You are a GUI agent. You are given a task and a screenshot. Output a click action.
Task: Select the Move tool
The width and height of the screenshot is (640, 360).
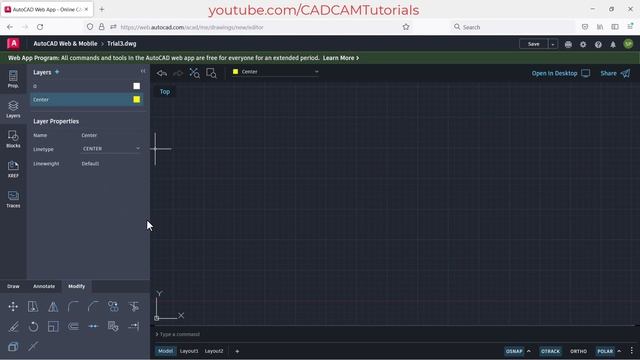[13, 307]
